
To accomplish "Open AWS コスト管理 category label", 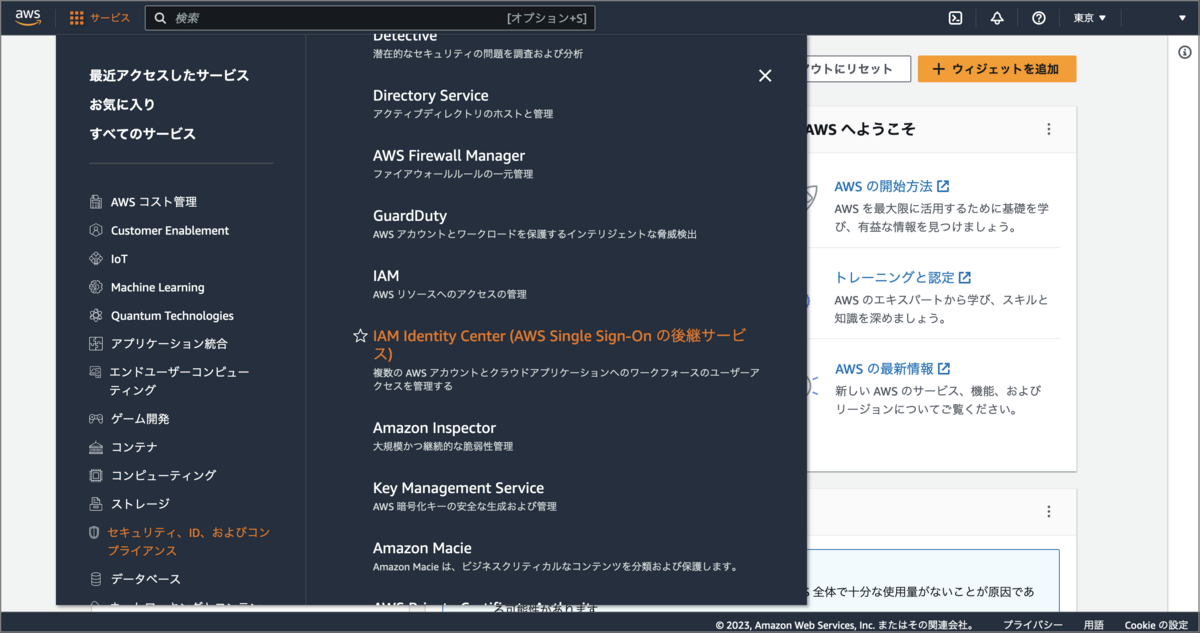I will (154, 202).
